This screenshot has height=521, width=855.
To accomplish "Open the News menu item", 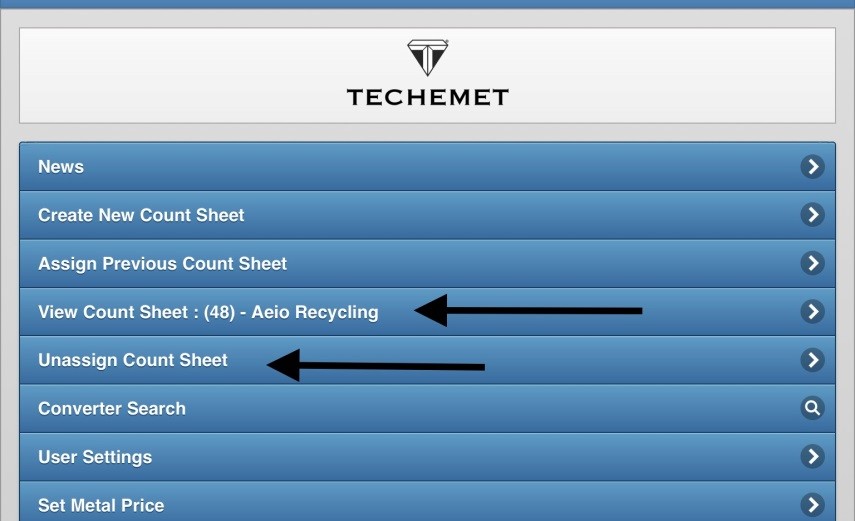I will 61,167.
